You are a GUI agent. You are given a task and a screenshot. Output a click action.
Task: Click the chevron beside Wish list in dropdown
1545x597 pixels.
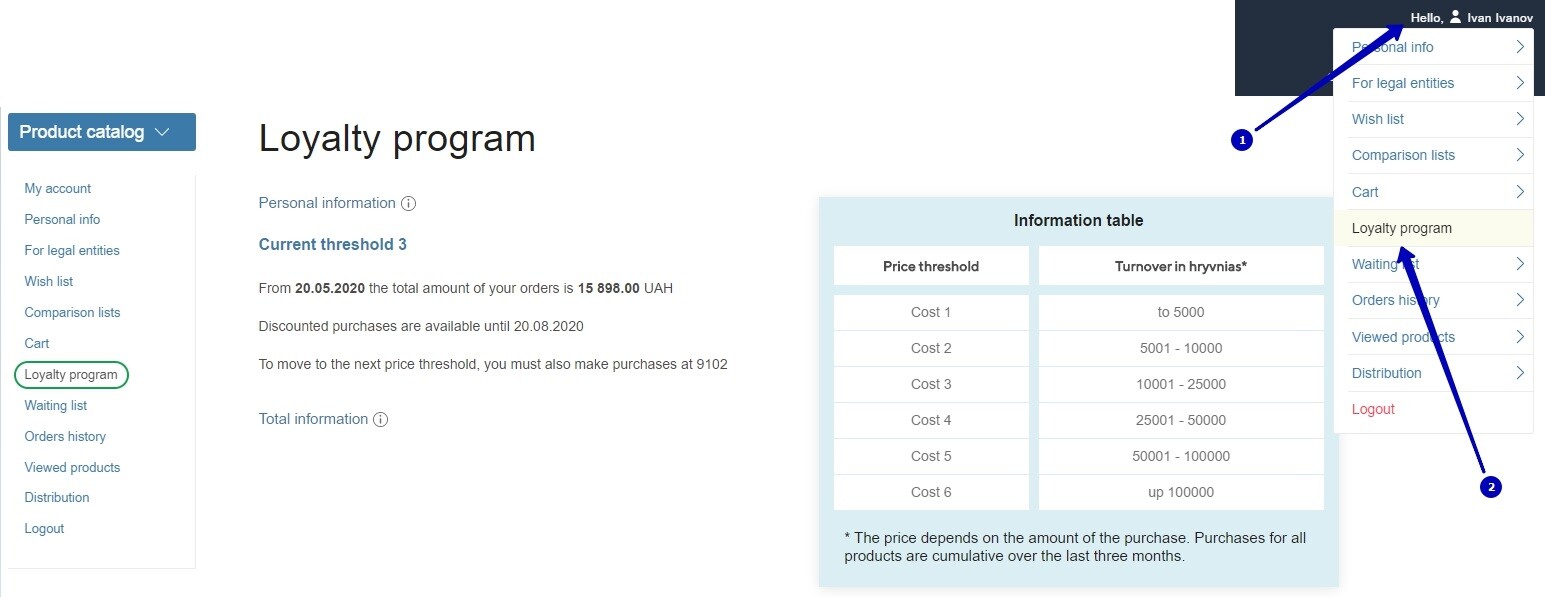[x=1519, y=119]
